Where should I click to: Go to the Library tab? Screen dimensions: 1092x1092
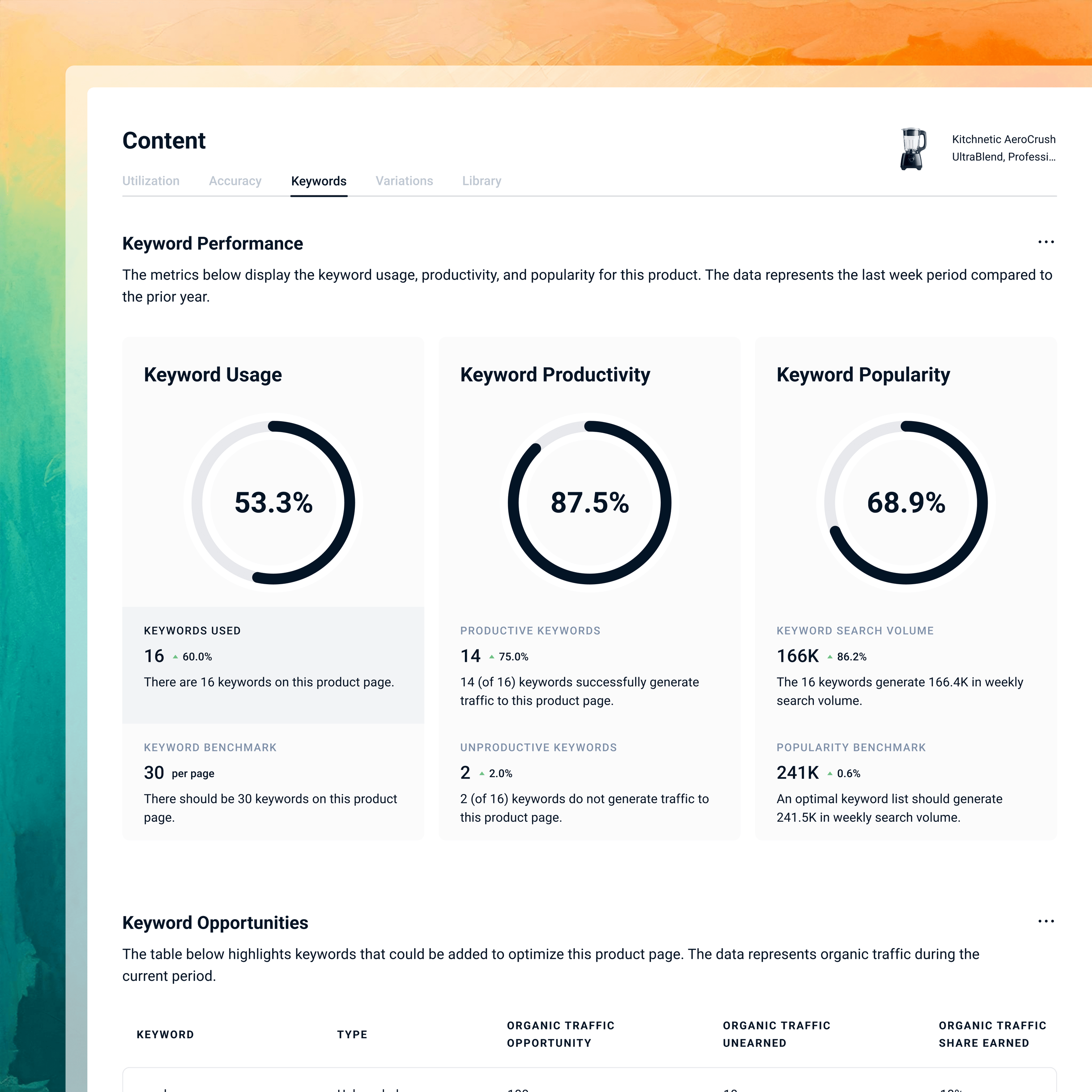482,181
